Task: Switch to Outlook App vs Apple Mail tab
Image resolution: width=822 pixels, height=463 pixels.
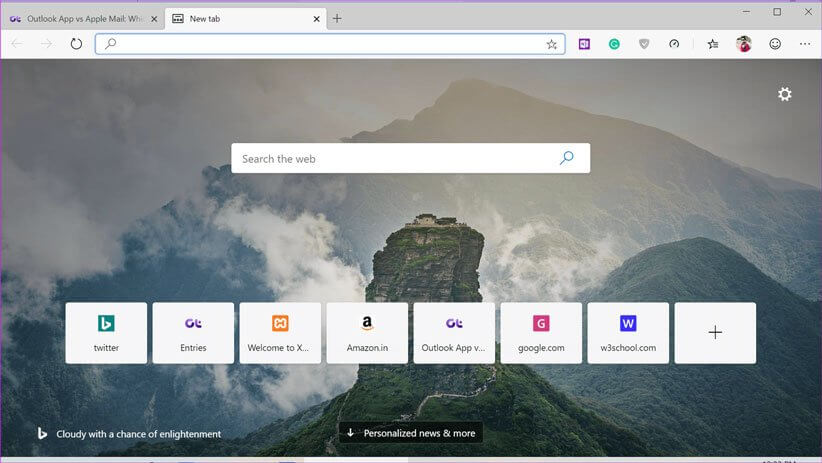Action: (83, 19)
